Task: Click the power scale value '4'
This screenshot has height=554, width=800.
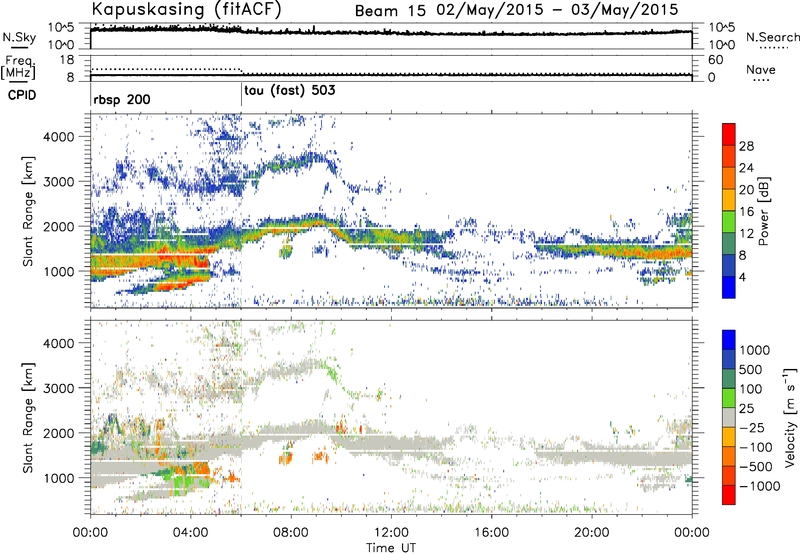Action: tap(743, 277)
